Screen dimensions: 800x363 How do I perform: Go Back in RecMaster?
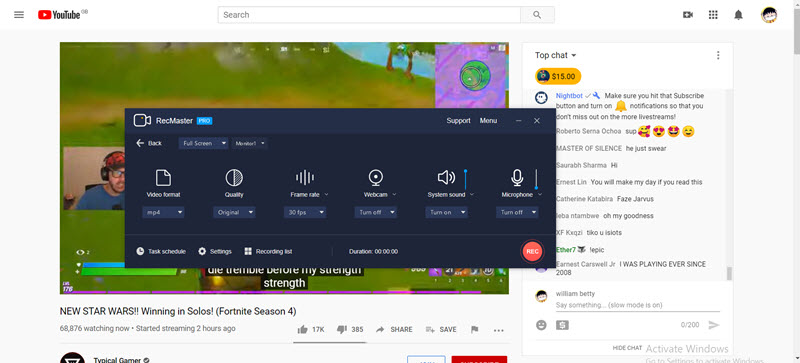149,143
